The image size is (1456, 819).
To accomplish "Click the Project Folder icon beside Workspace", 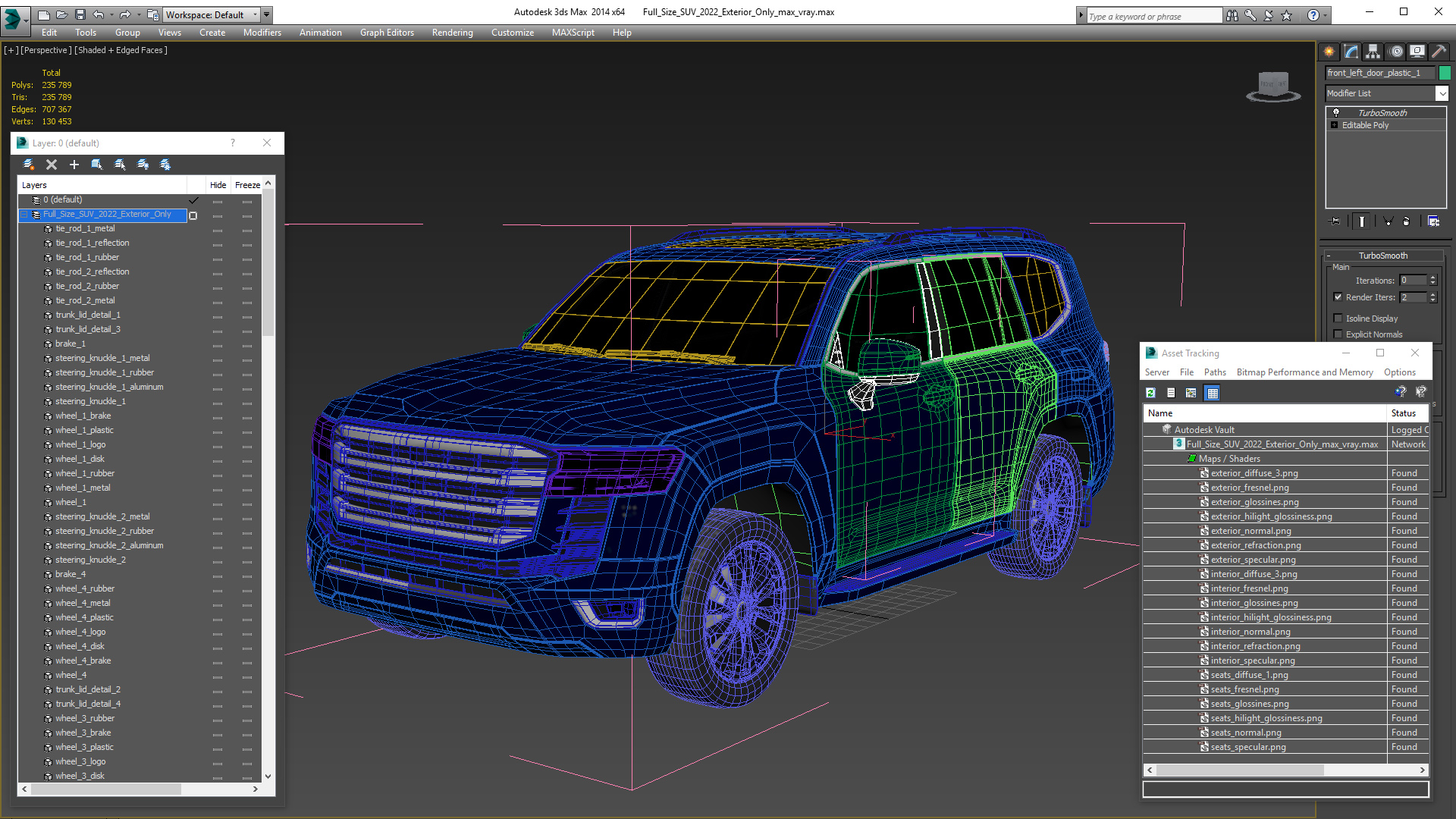I will pyautogui.click(x=153, y=14).
